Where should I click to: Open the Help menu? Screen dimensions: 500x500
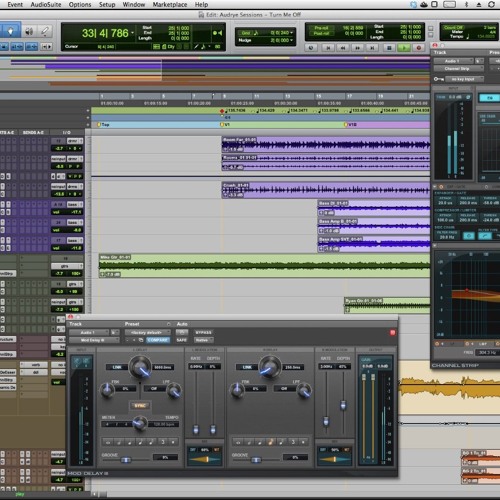[x=201, y=5]
